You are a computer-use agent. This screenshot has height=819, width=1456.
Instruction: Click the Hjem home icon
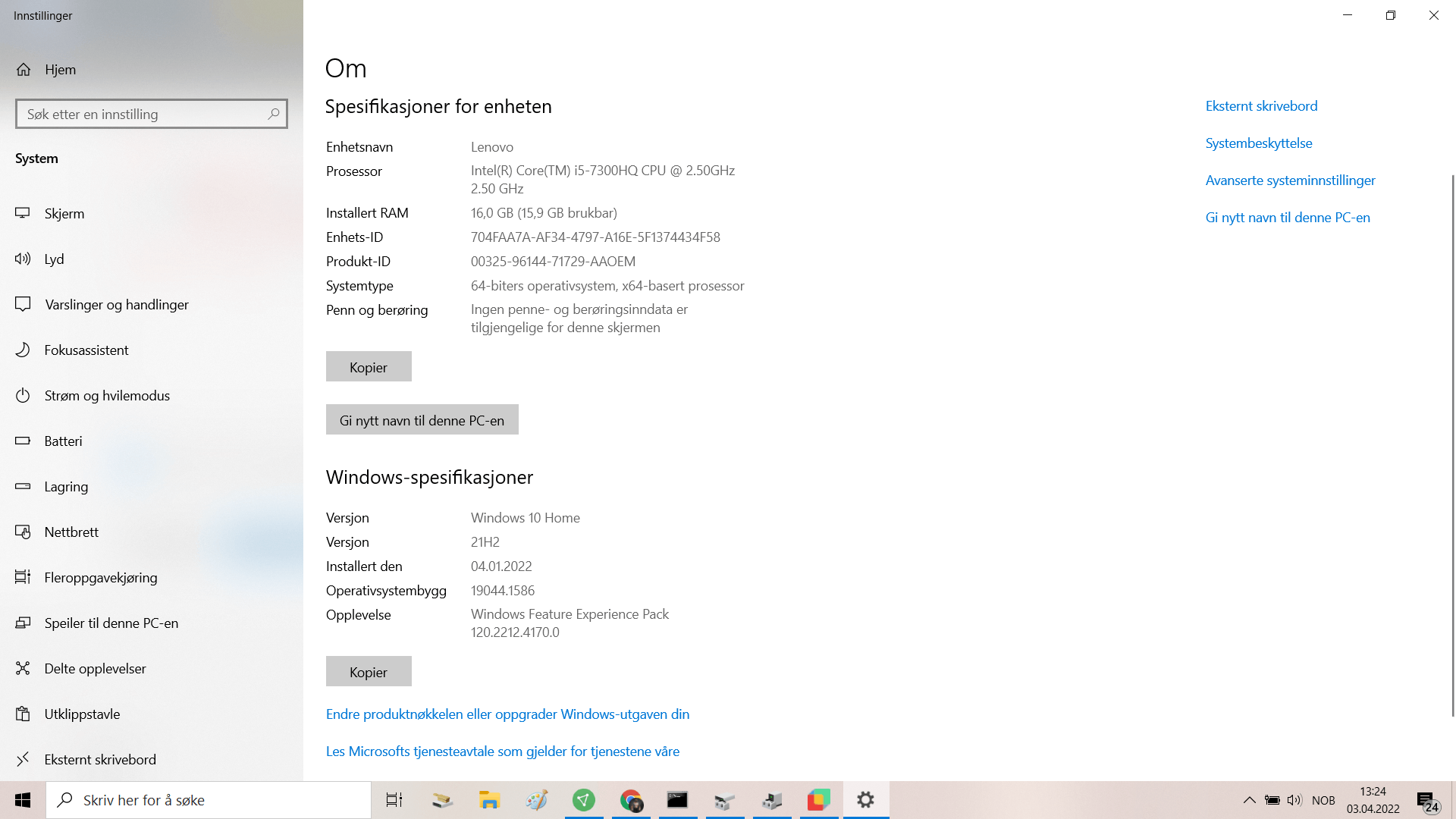tap(24, 70)
